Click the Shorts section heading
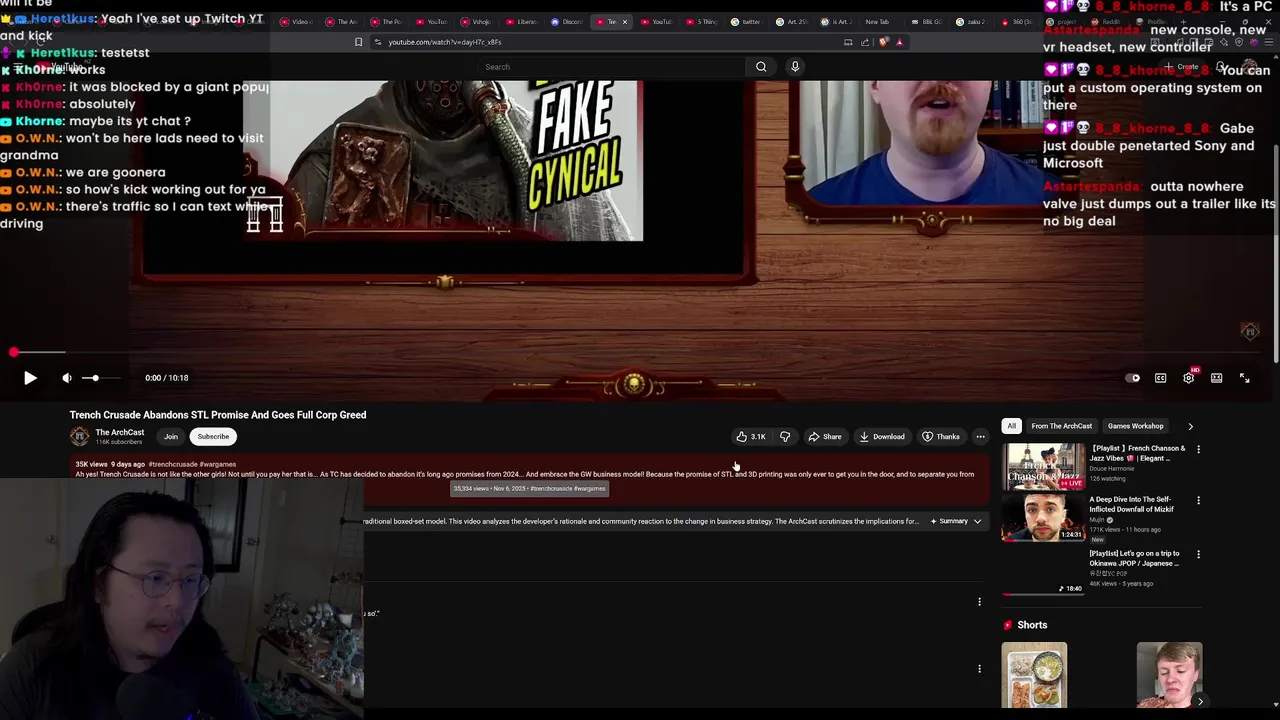This screenshot has width=1280, height=720. click(x=1032, y=625)
